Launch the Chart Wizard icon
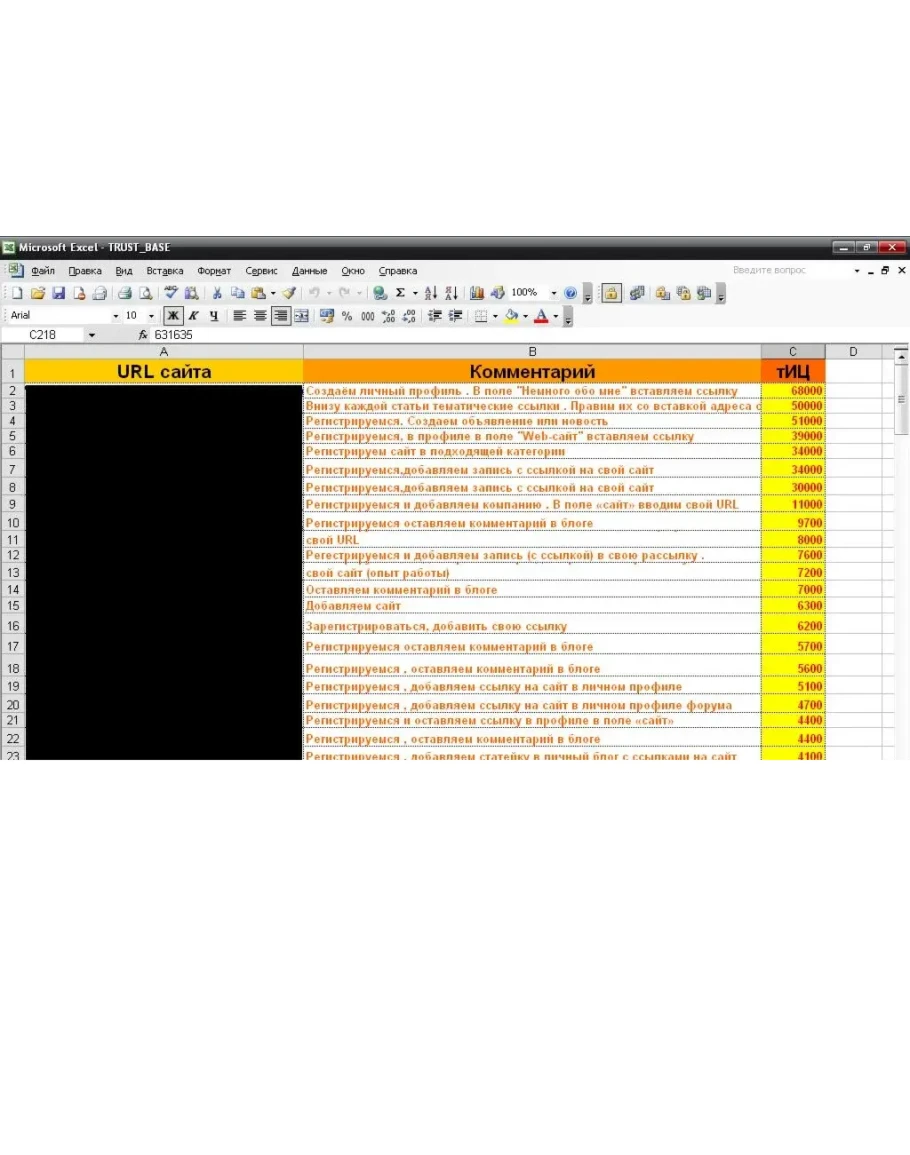The height and width of the screenshot is (1155, 910). 477,293
